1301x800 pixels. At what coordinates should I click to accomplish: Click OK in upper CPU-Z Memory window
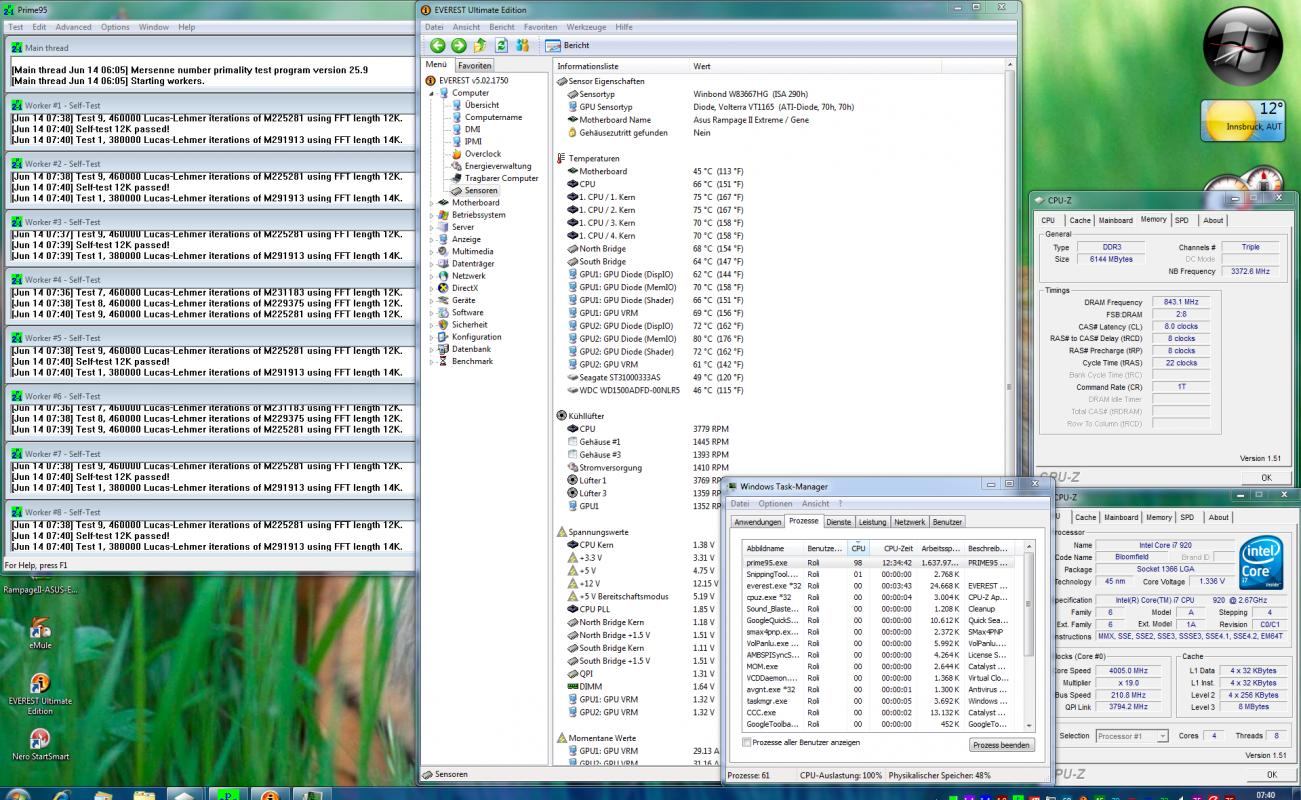1267,478
